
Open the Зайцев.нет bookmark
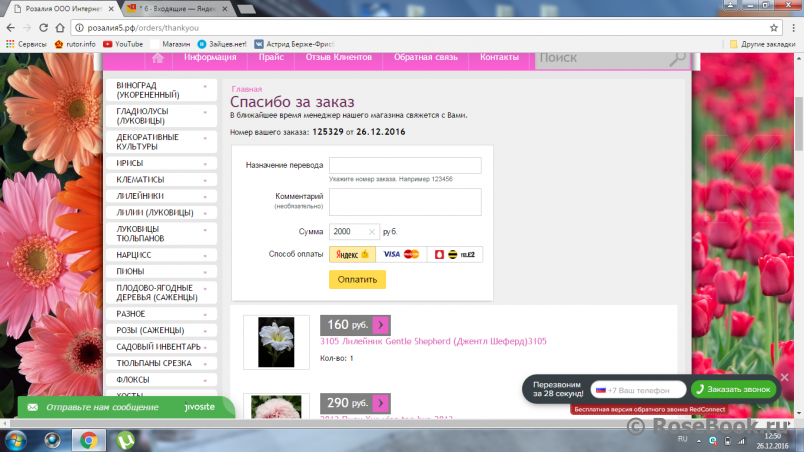tap(222, 44)
